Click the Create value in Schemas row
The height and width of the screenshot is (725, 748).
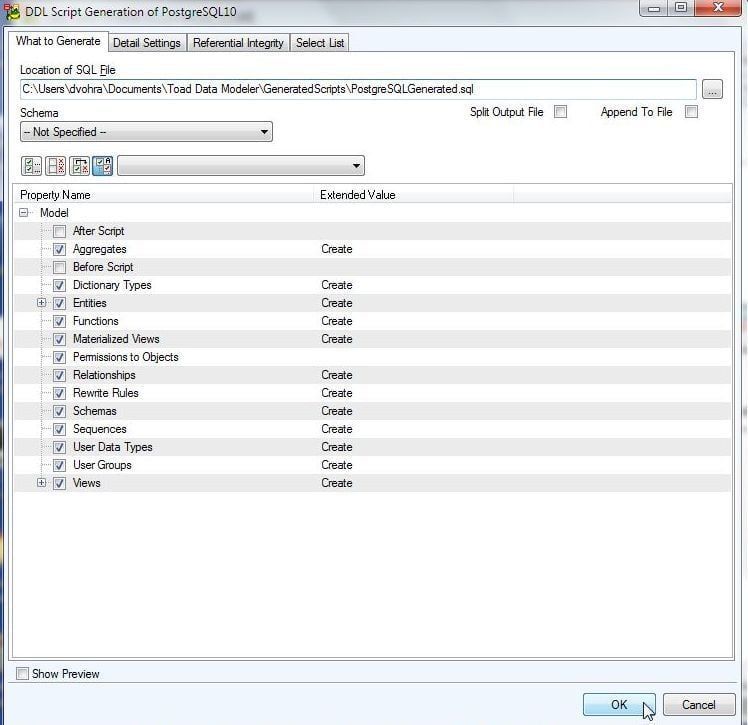(337, 411)
